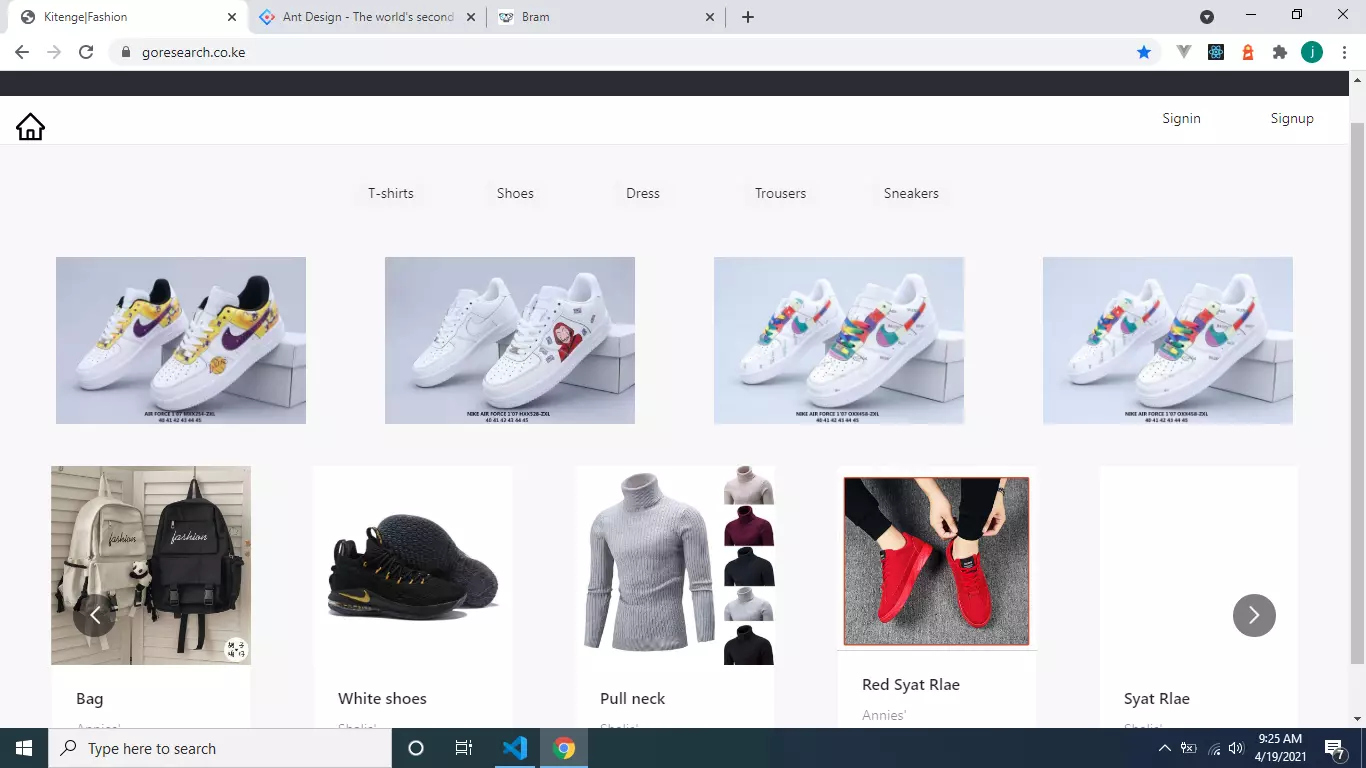This screenshot has width=1366, height=768.
Task: Open Visual Studio Code from taskbar
Action: click(x=515, y=748)
